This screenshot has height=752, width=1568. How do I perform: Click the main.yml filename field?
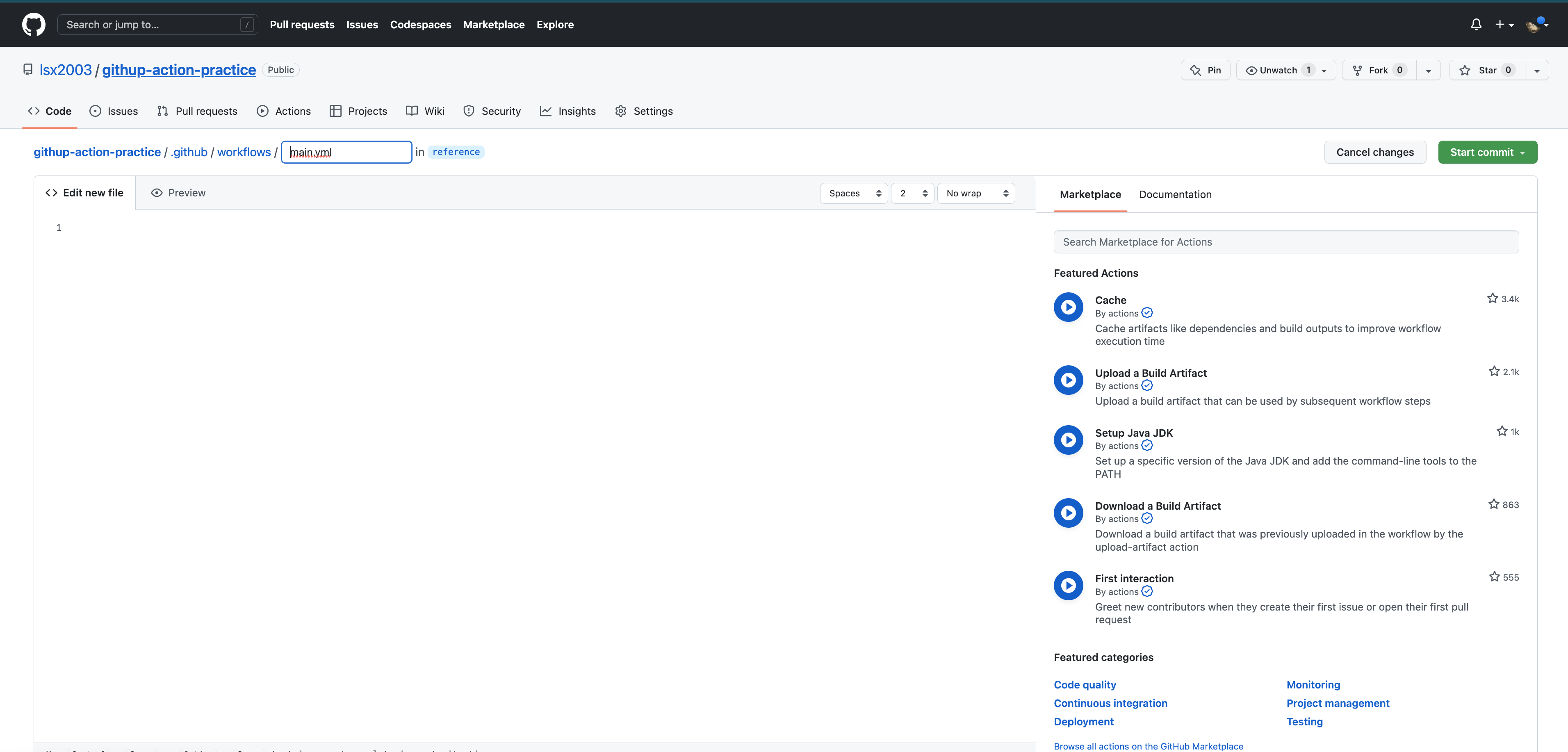[346, 152]
